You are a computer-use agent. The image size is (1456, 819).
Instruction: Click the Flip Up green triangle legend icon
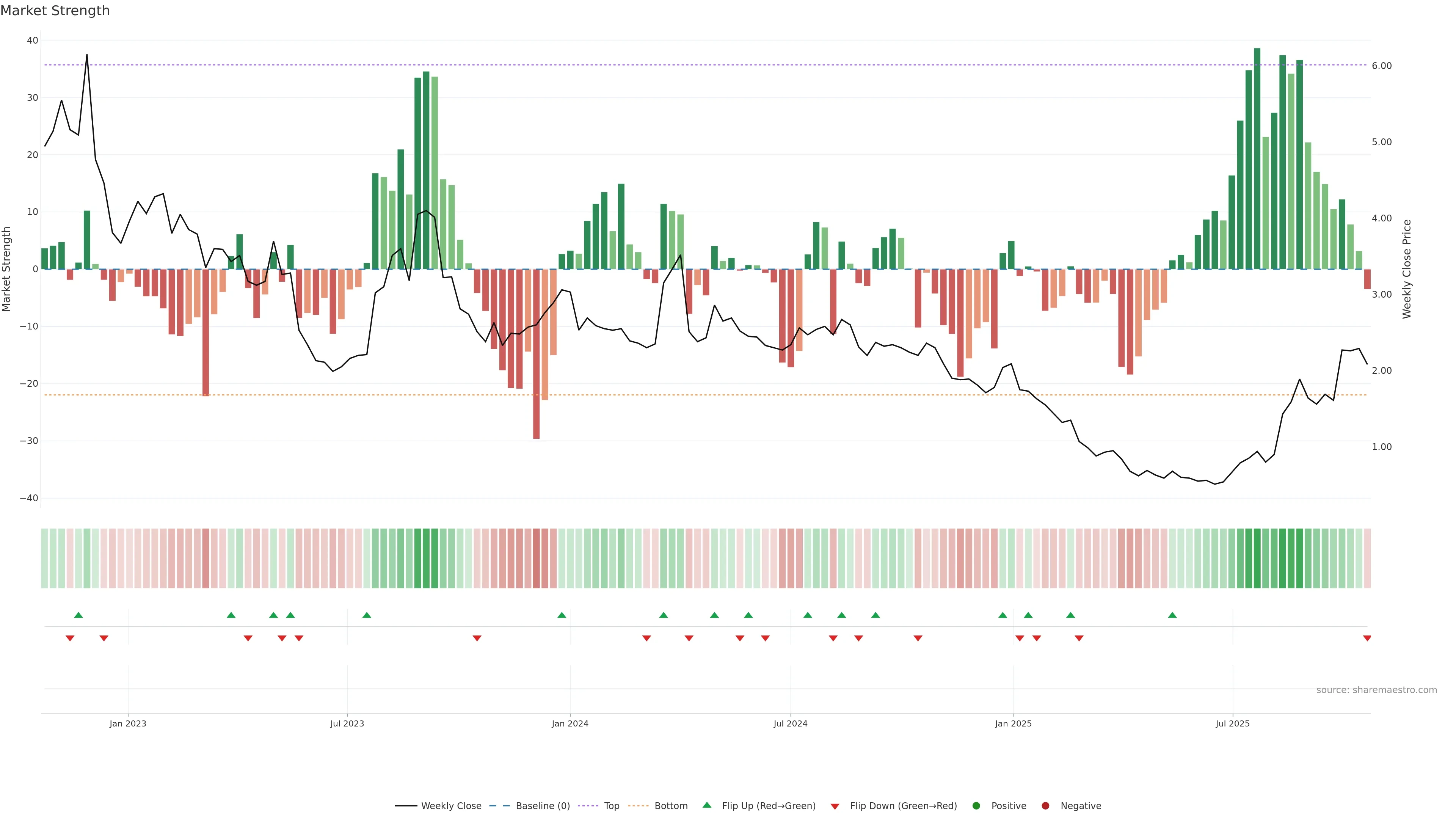pos(706,805)
